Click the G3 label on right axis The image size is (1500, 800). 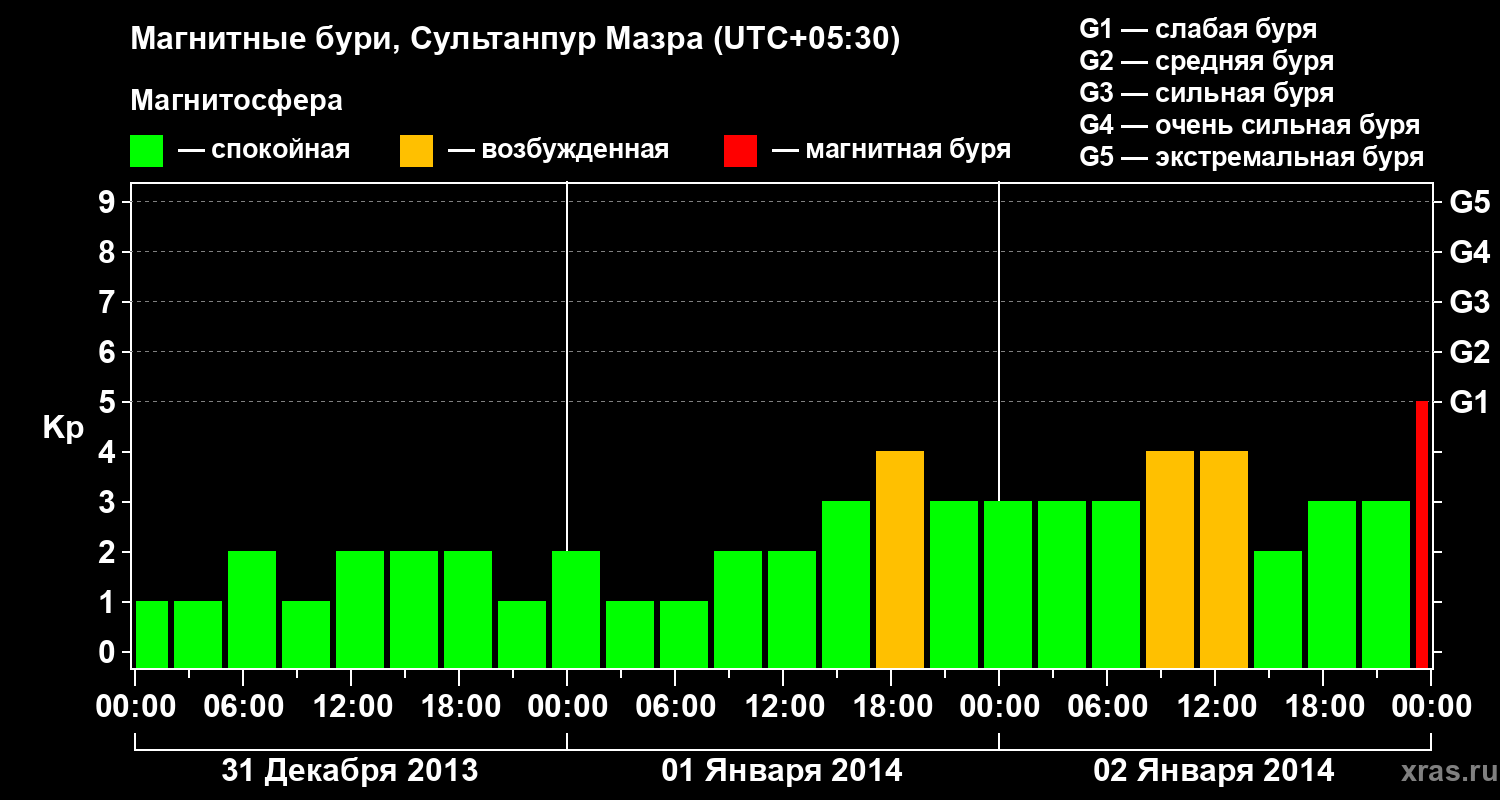(1469, 302)
